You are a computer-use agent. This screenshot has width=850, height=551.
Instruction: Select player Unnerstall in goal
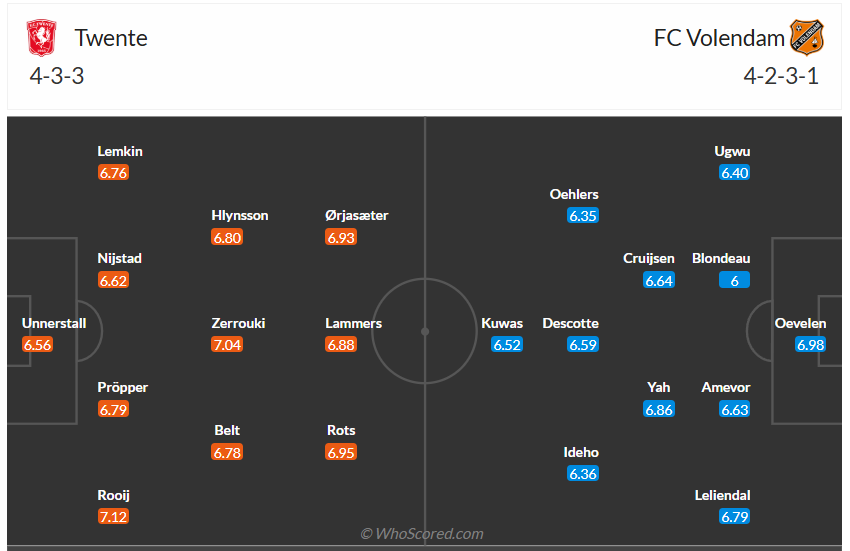[x=54, y=323]
